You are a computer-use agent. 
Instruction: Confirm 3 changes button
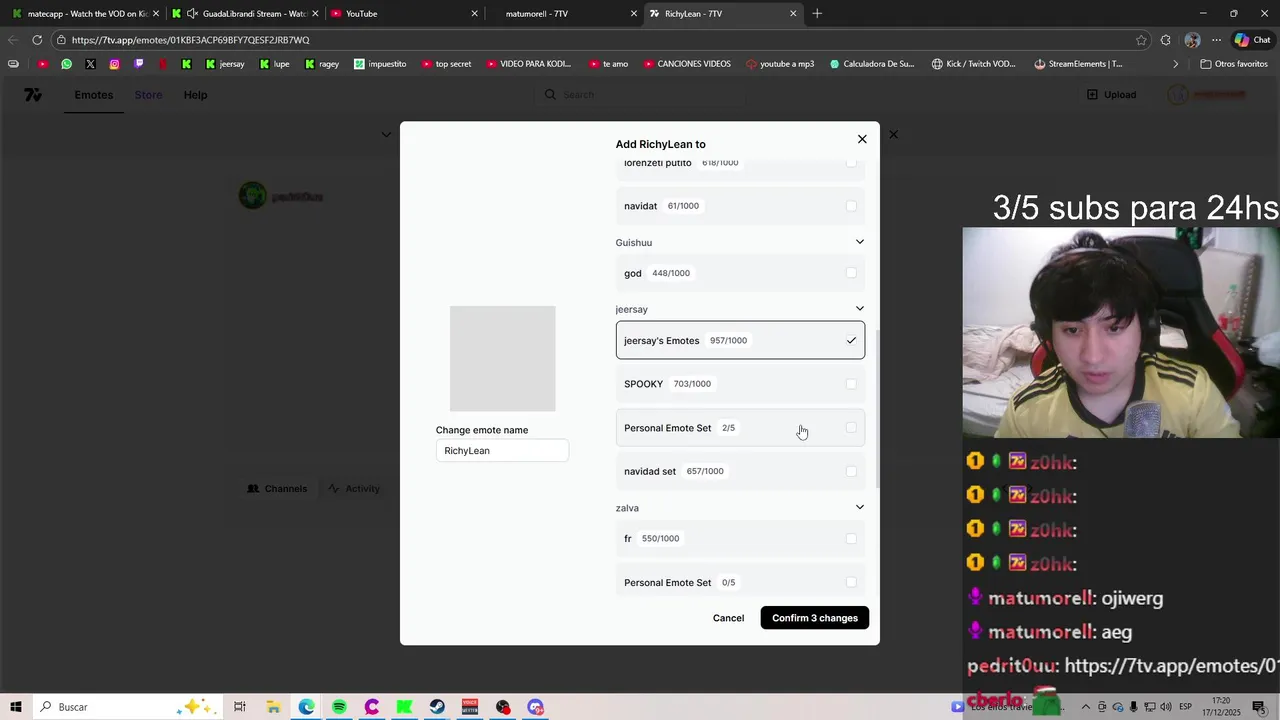[x=815, y=618]
